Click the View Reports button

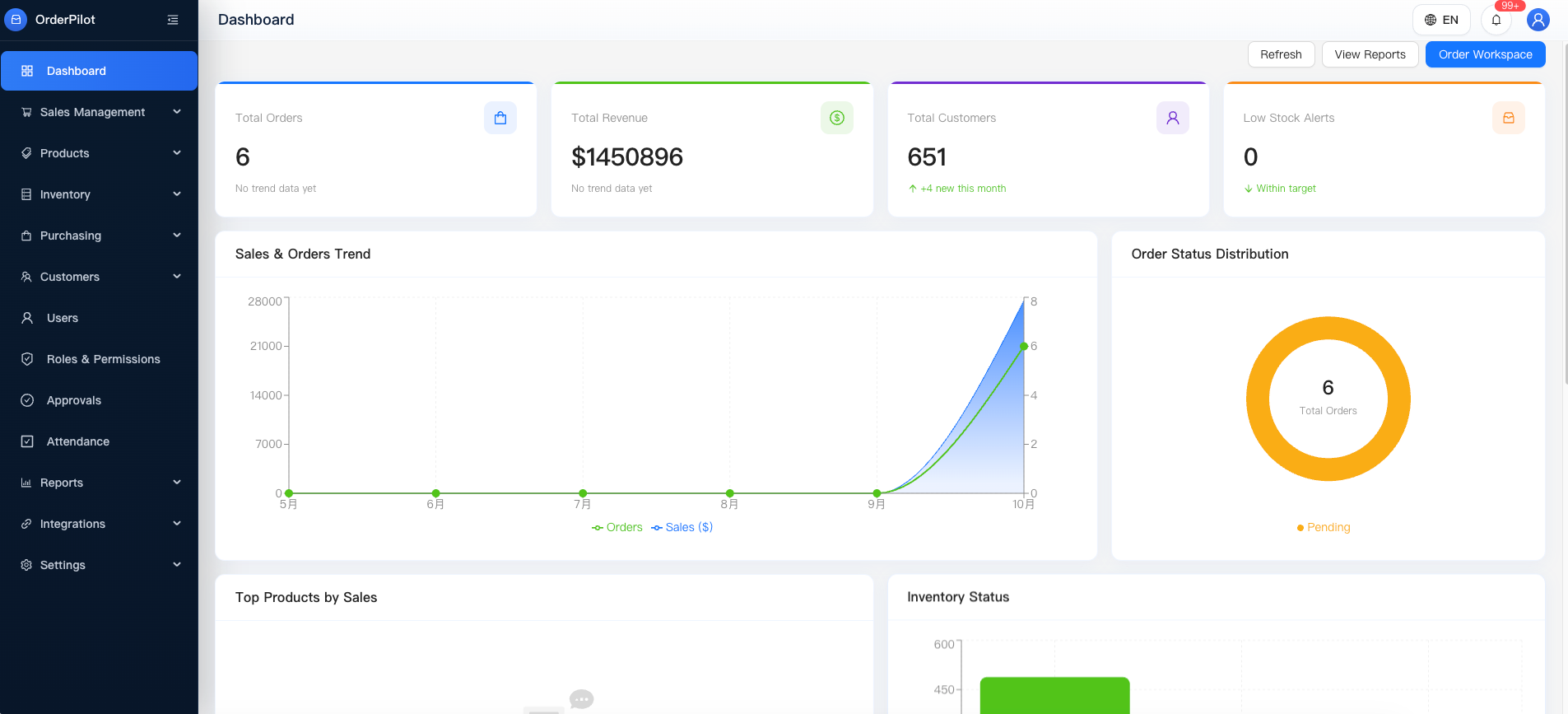(1370, 54)
